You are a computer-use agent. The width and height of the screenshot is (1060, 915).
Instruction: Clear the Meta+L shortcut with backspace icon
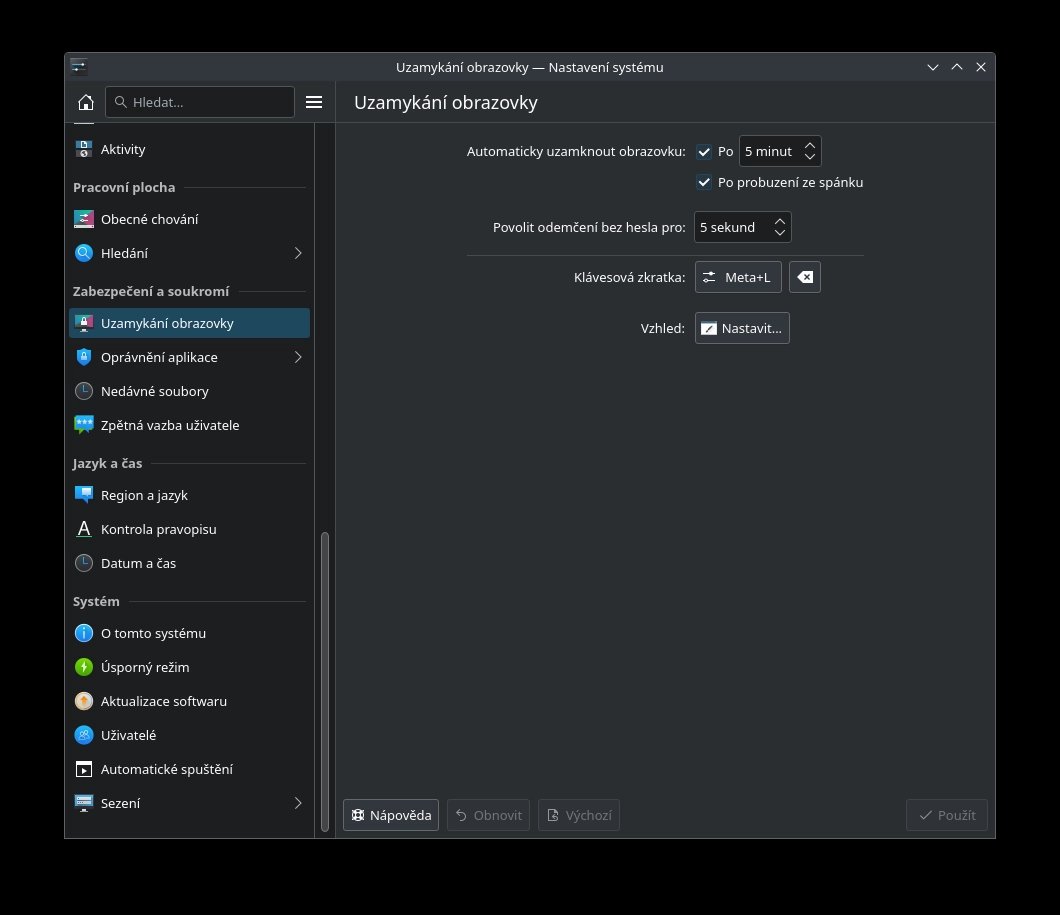[805, 278]
